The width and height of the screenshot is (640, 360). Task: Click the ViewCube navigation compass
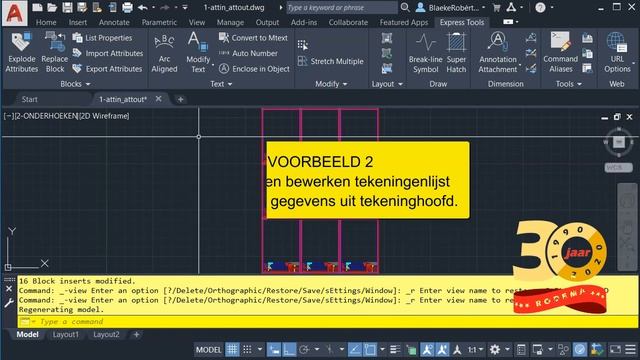pos(618,142)
